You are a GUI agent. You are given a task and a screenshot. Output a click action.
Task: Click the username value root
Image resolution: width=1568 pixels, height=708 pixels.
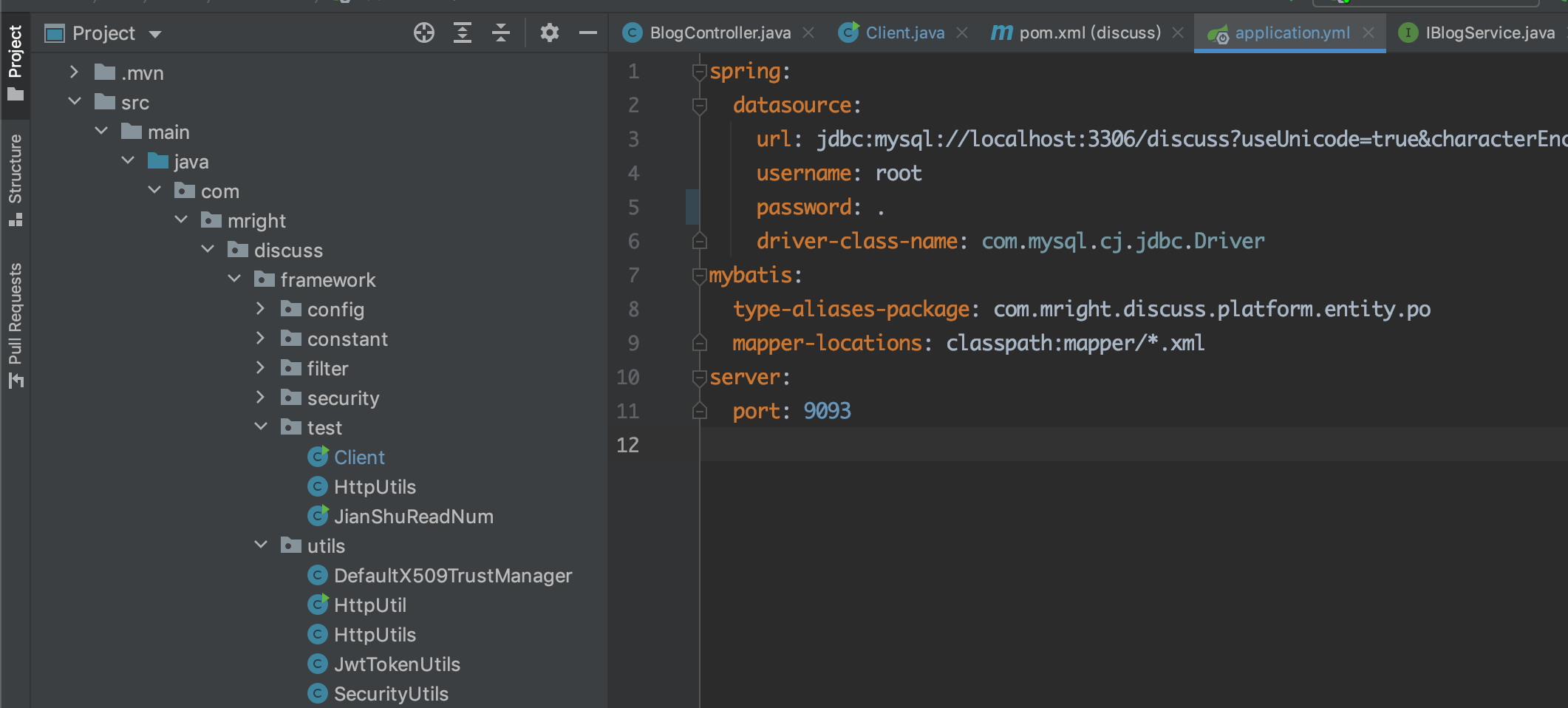[899, 174]
